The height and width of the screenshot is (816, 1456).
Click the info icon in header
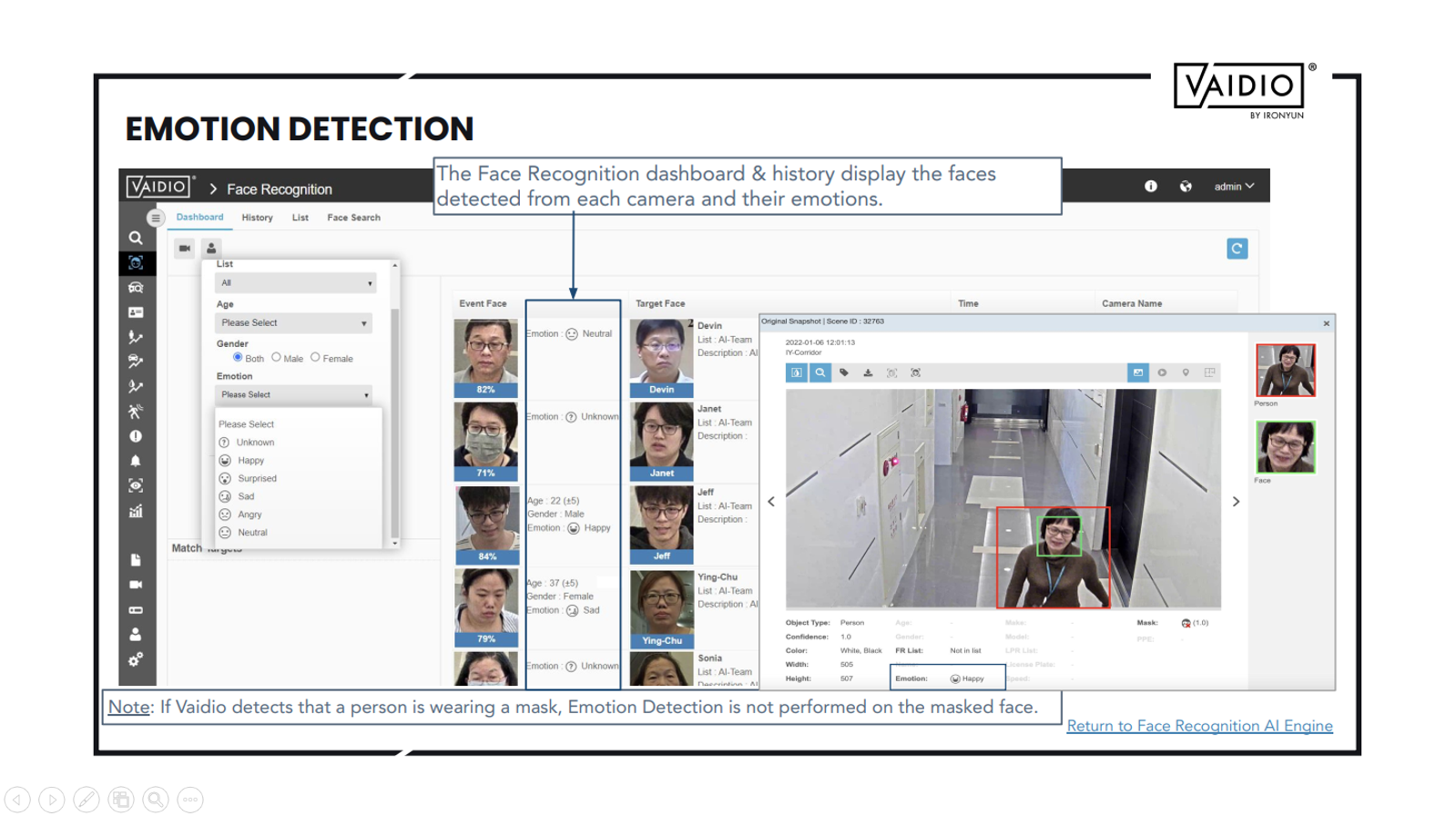coord(1151,186)
